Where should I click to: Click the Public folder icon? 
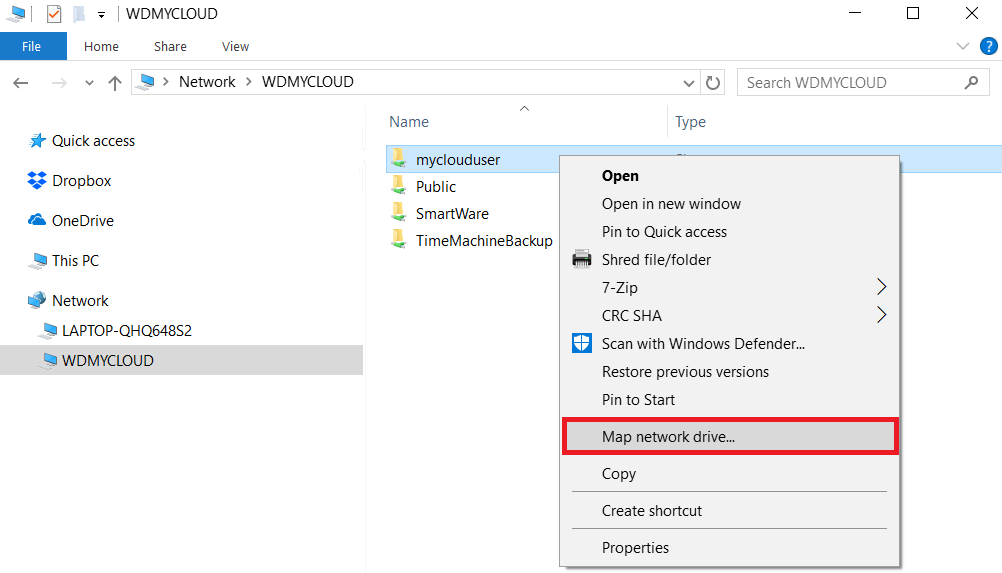[399, 186]
